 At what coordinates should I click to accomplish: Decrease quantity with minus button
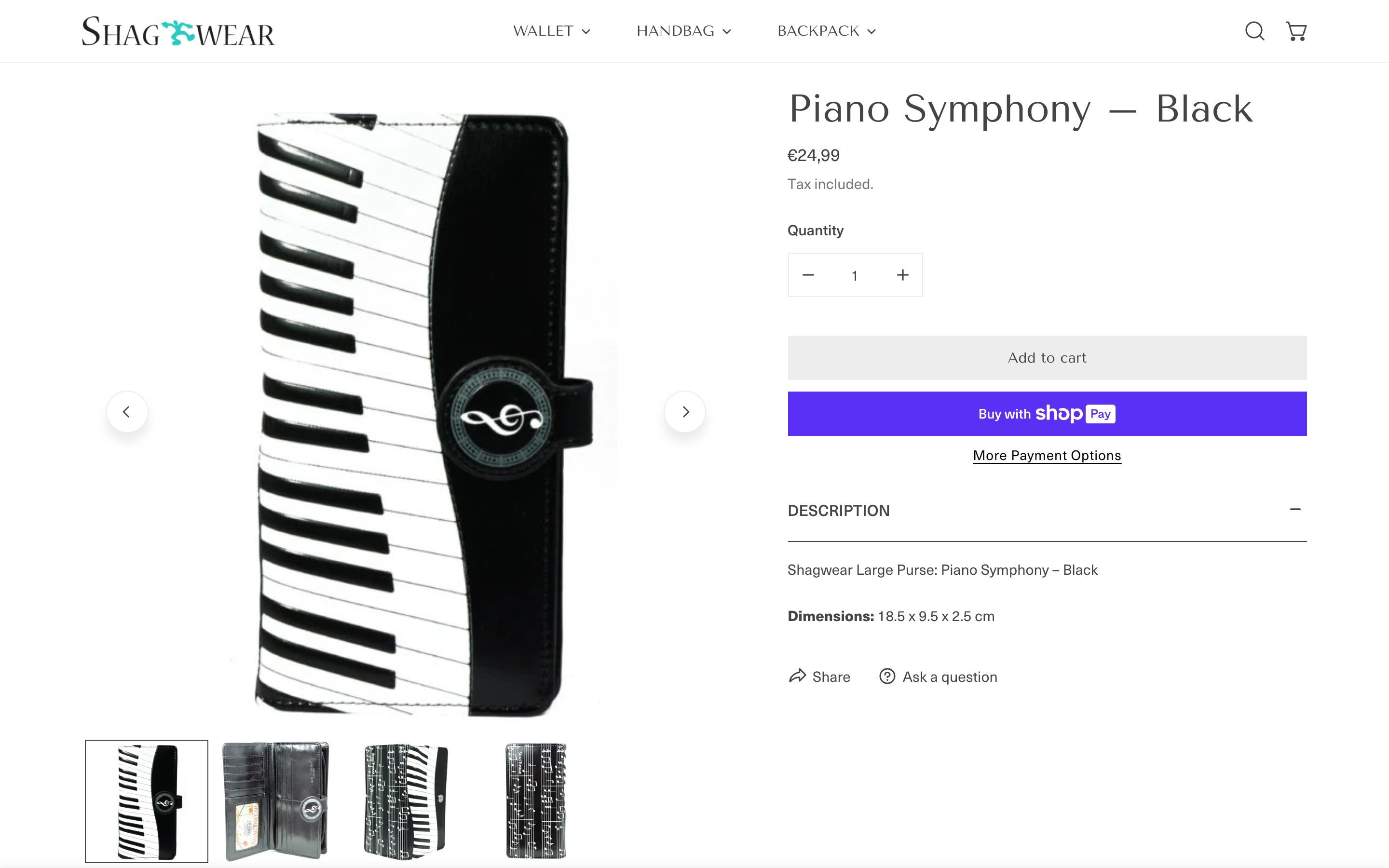click(808, 275)
